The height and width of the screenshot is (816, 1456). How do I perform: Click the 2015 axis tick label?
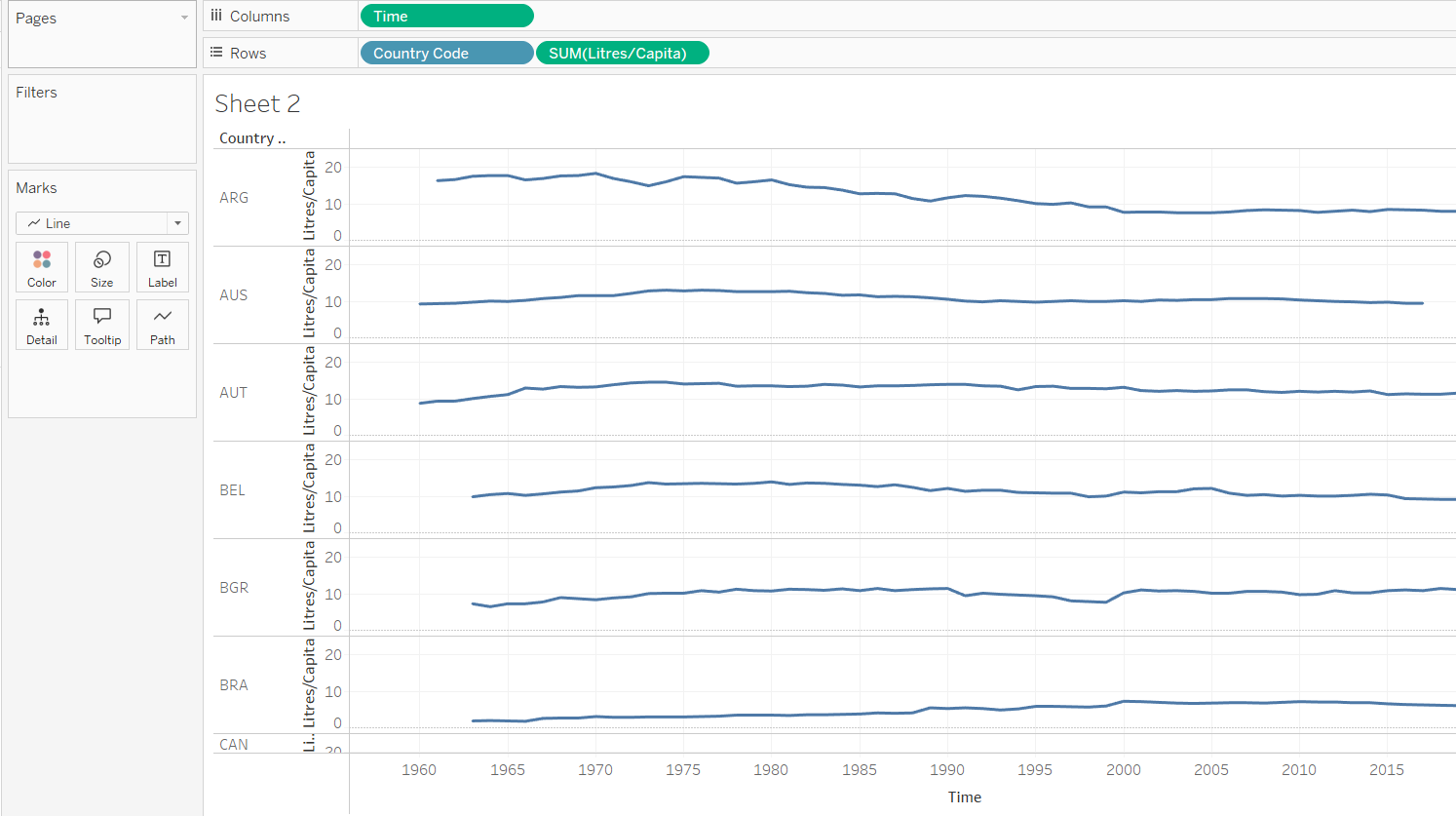point(1387,770)
